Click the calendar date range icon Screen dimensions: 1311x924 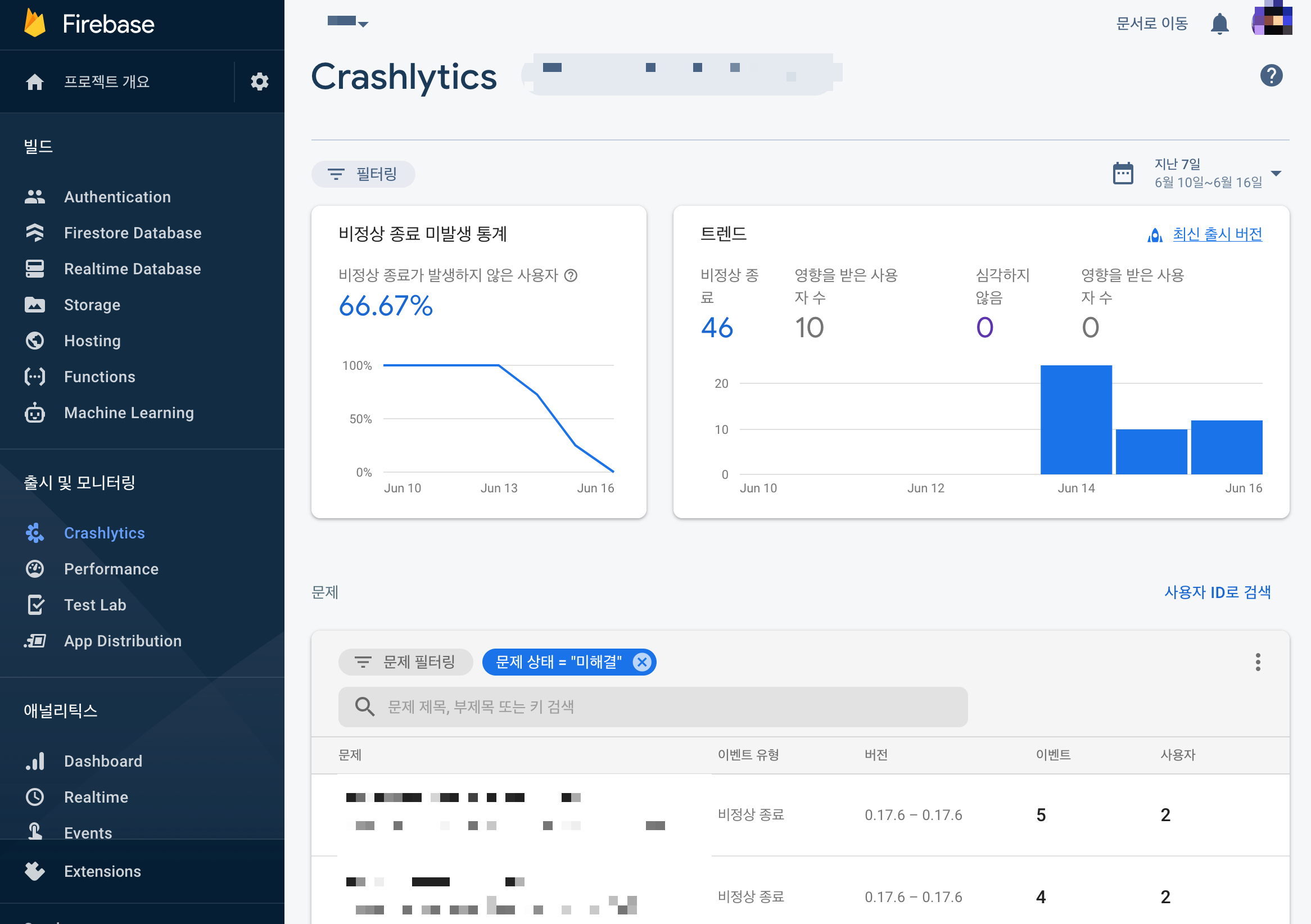(1123, 173)
